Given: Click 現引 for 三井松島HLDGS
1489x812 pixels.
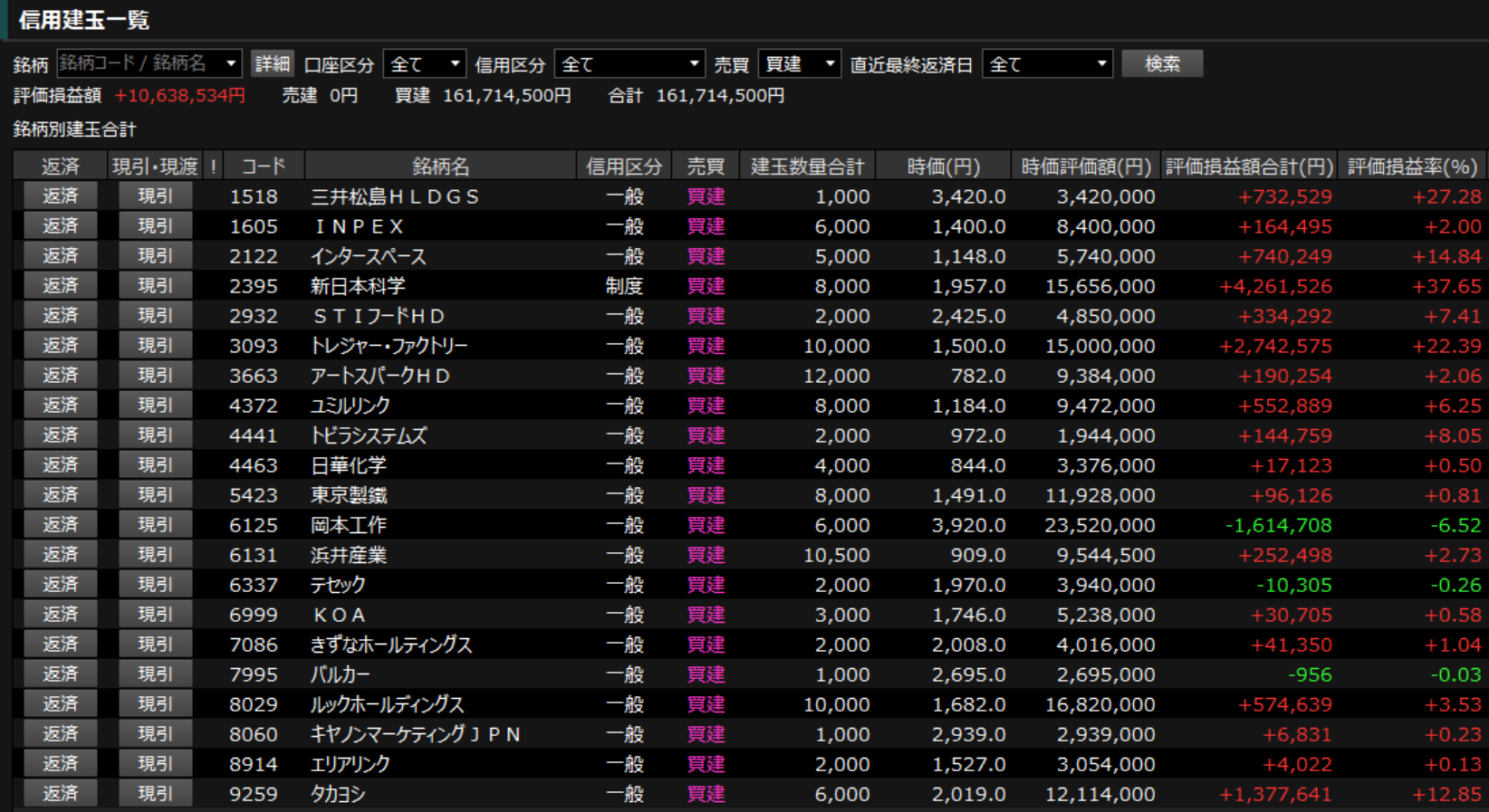Looking at the screenshot, I should (x=155, y=196).
